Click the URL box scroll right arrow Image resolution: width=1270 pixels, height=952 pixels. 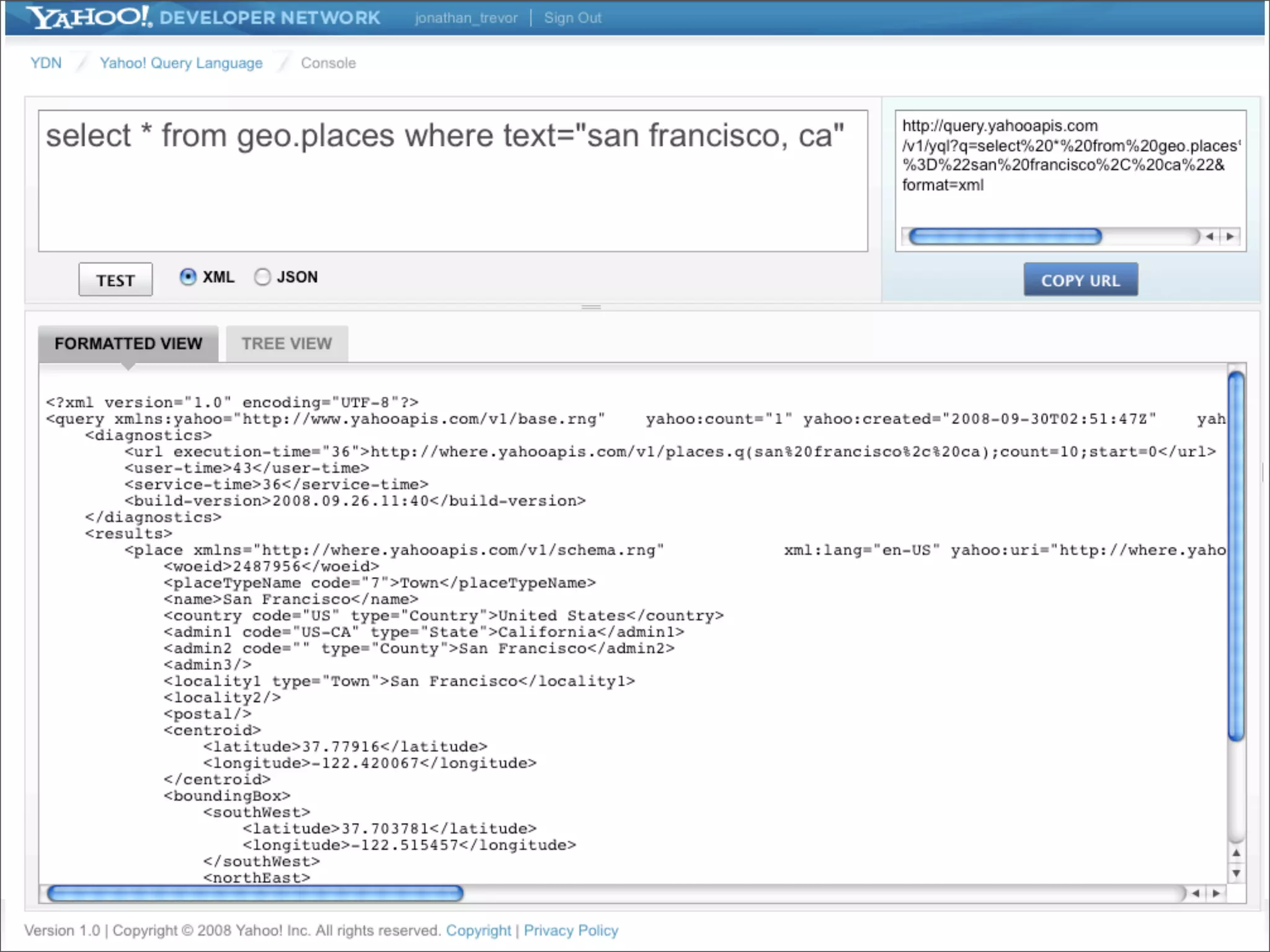point(1230,236)
